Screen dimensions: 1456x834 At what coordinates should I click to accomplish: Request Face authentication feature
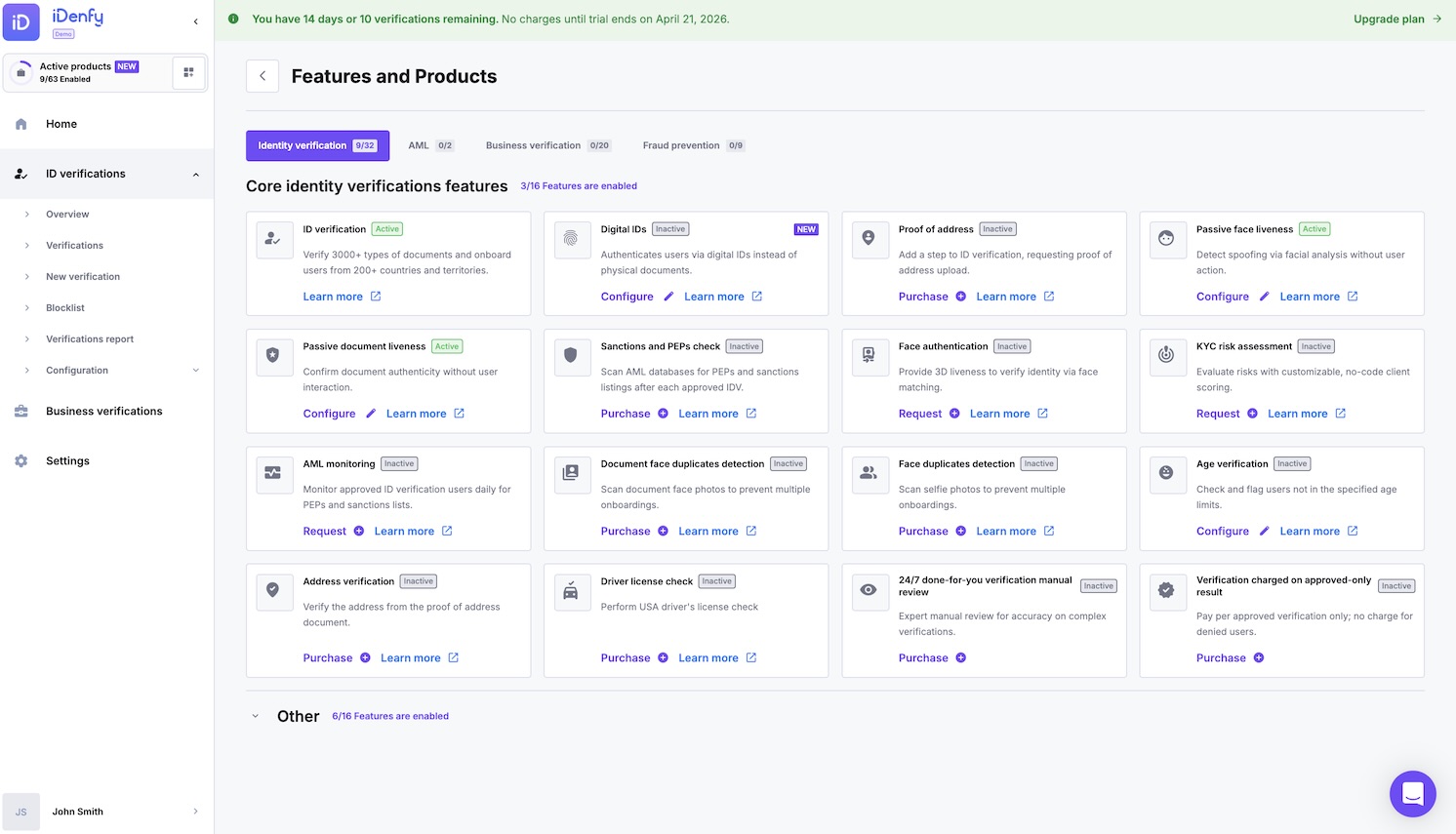pyautogui.click(x=929, y=414)
